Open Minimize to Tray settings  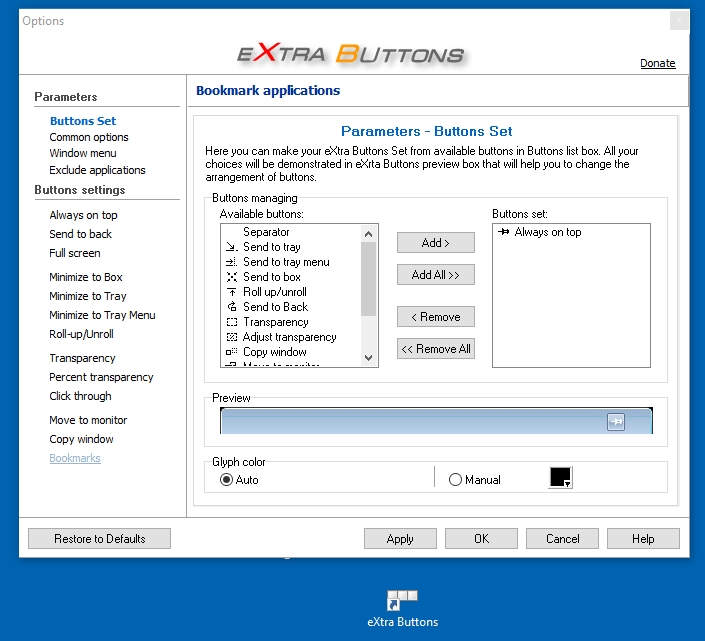click(x=88, y=296)
